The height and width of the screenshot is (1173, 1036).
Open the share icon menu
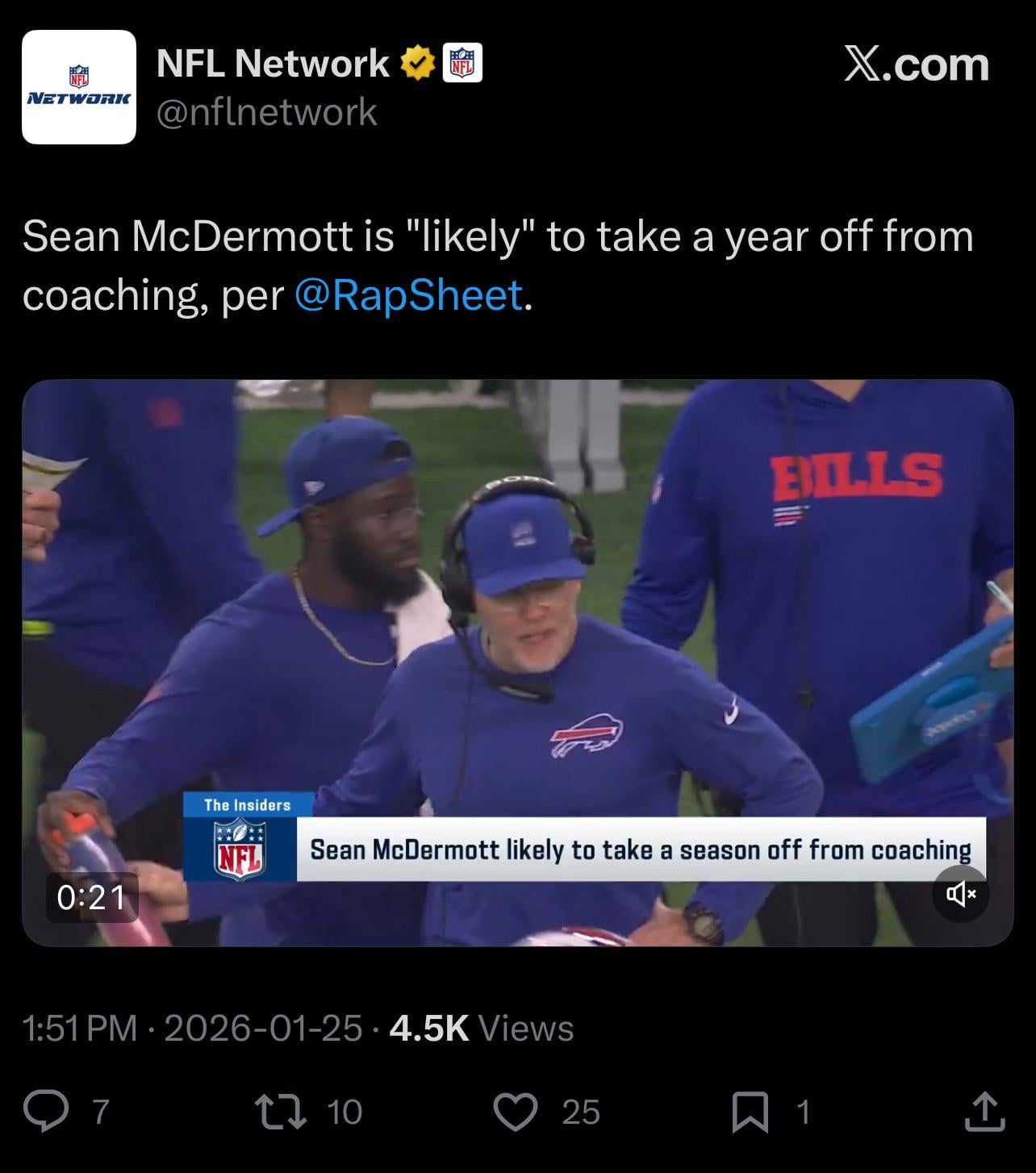point(985,1112)
